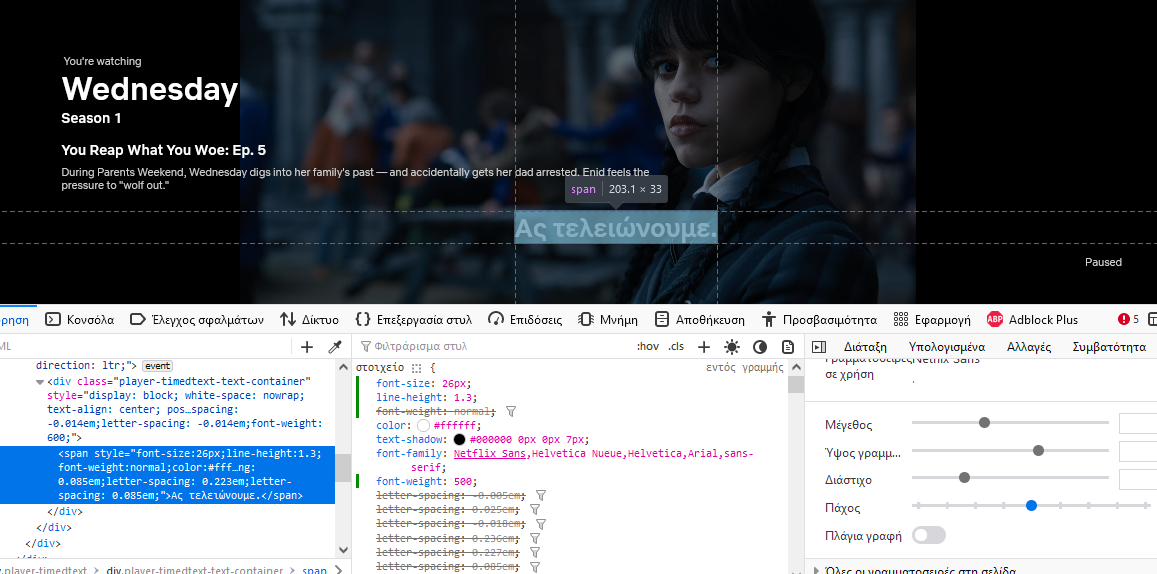Open the black text-shadow color swatch
Image resolution: width=1157 pixels, height=574 pixels.
click(x=460, y=440)
